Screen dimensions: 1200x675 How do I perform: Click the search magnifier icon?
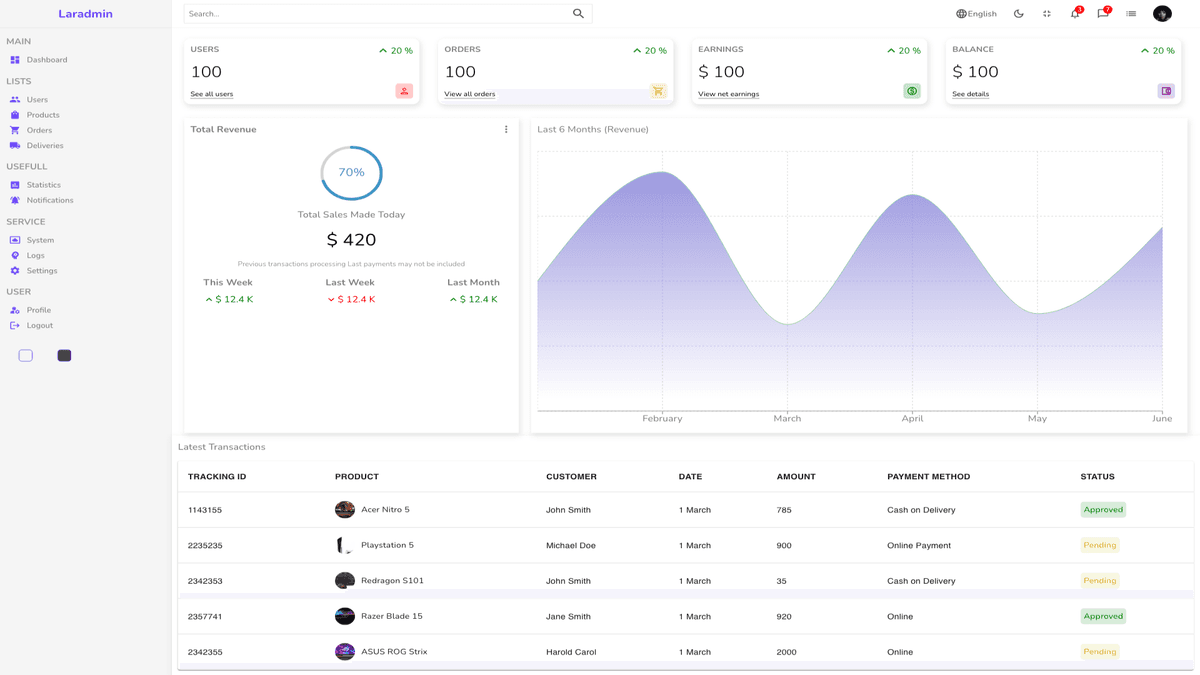point(578,14)
